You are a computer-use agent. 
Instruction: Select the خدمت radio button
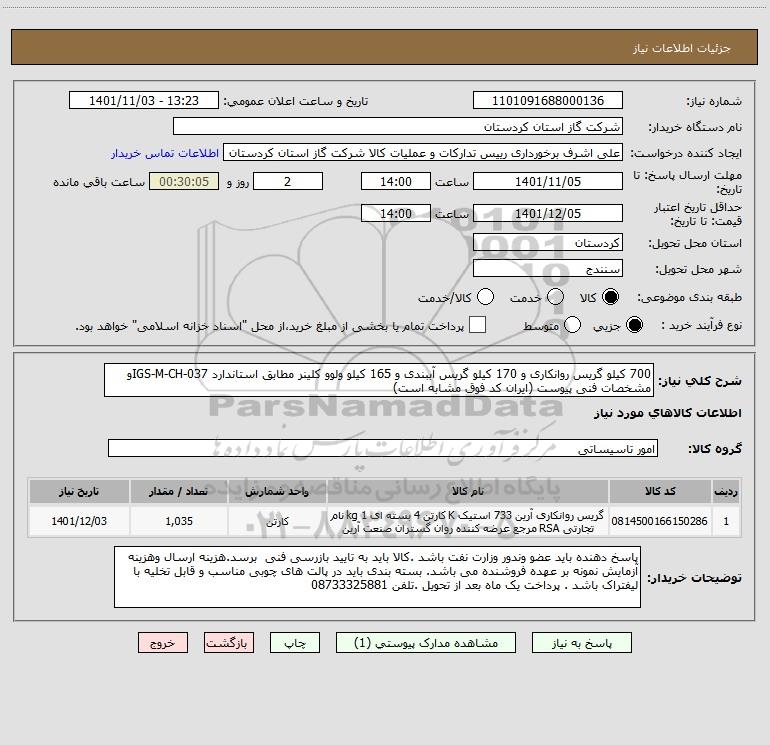point(555,297)
